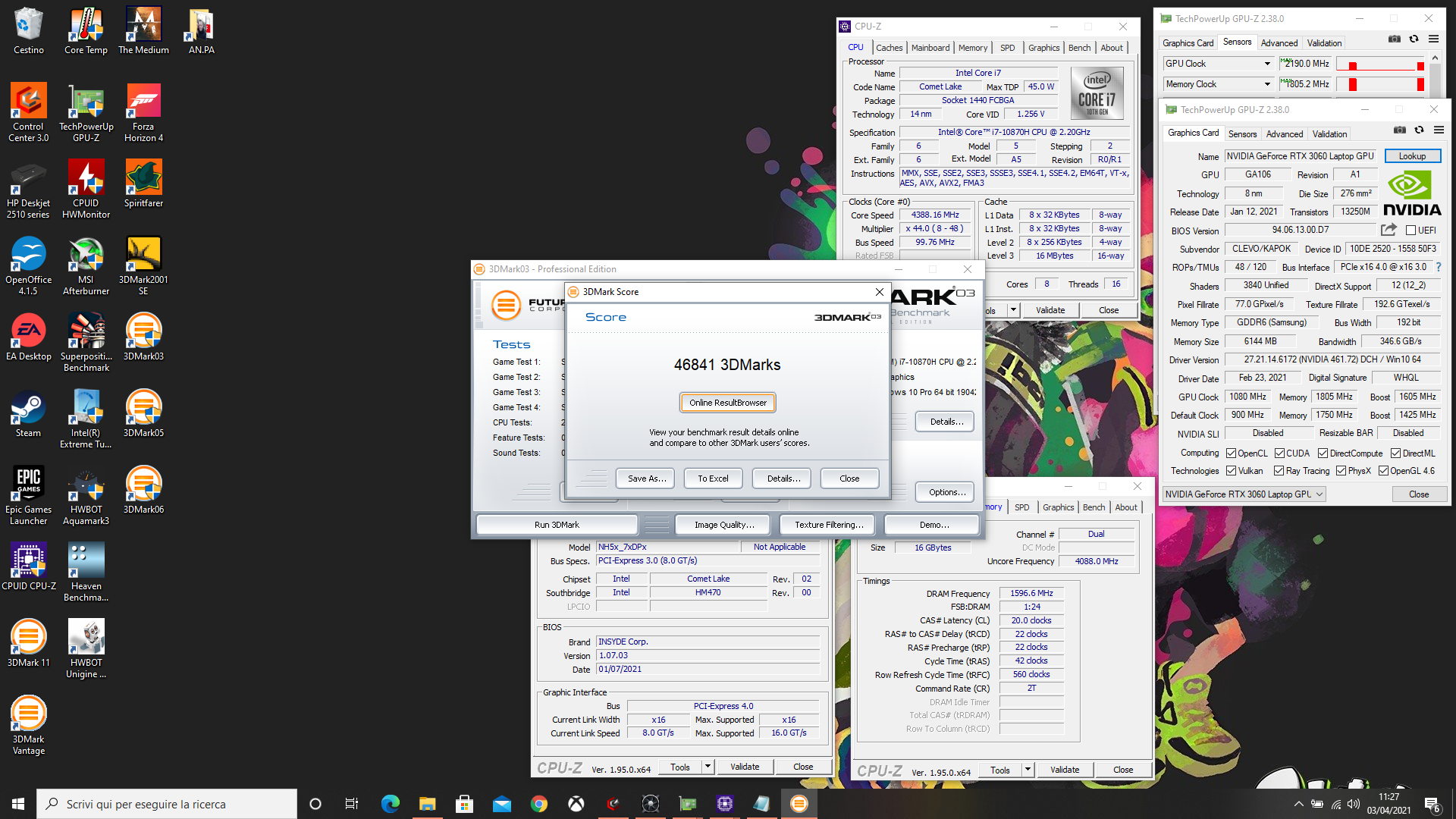Click GPU Clock sensor graph
Viewport: 1456px width, 819px height.
pos(1380,64)
